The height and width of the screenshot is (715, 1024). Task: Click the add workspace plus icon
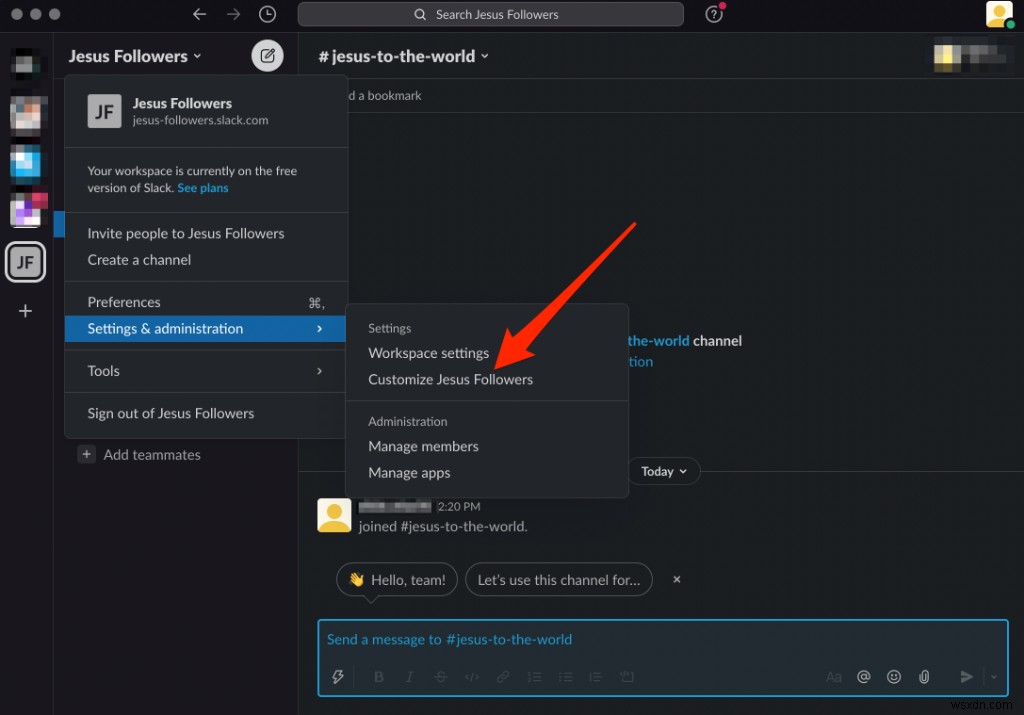click(26, 311)
